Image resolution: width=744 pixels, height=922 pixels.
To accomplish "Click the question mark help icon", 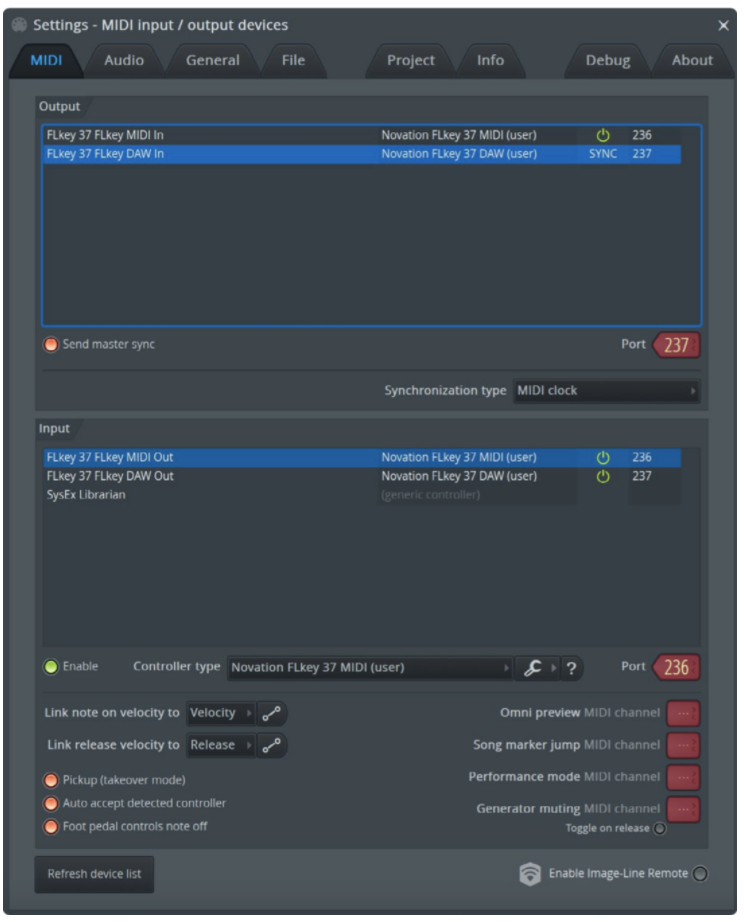I will tap(571, 668).
